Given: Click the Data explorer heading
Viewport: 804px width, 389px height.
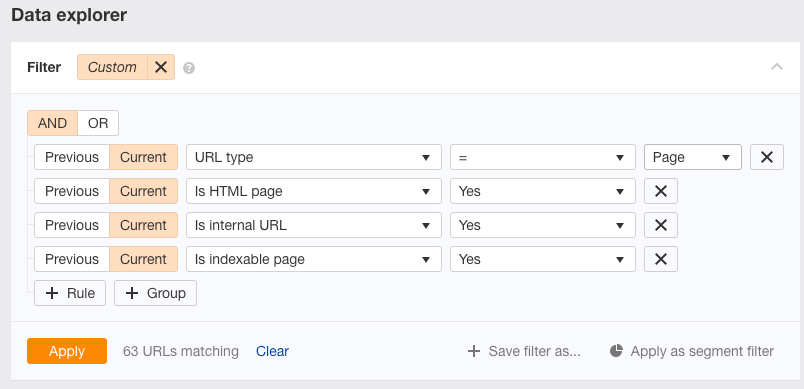Looking at the screenshot, I should point(69,15).
